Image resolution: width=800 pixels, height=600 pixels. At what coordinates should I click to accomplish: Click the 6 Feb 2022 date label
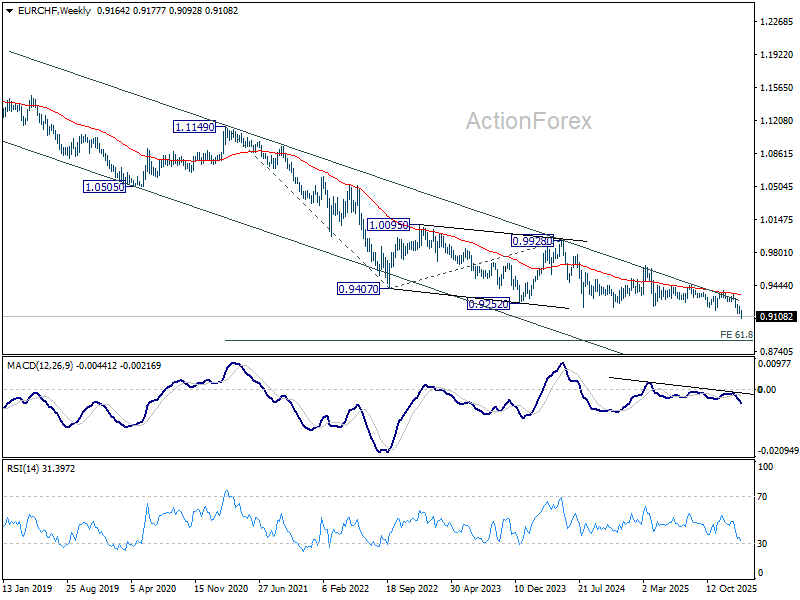click(x=345, y=589)
